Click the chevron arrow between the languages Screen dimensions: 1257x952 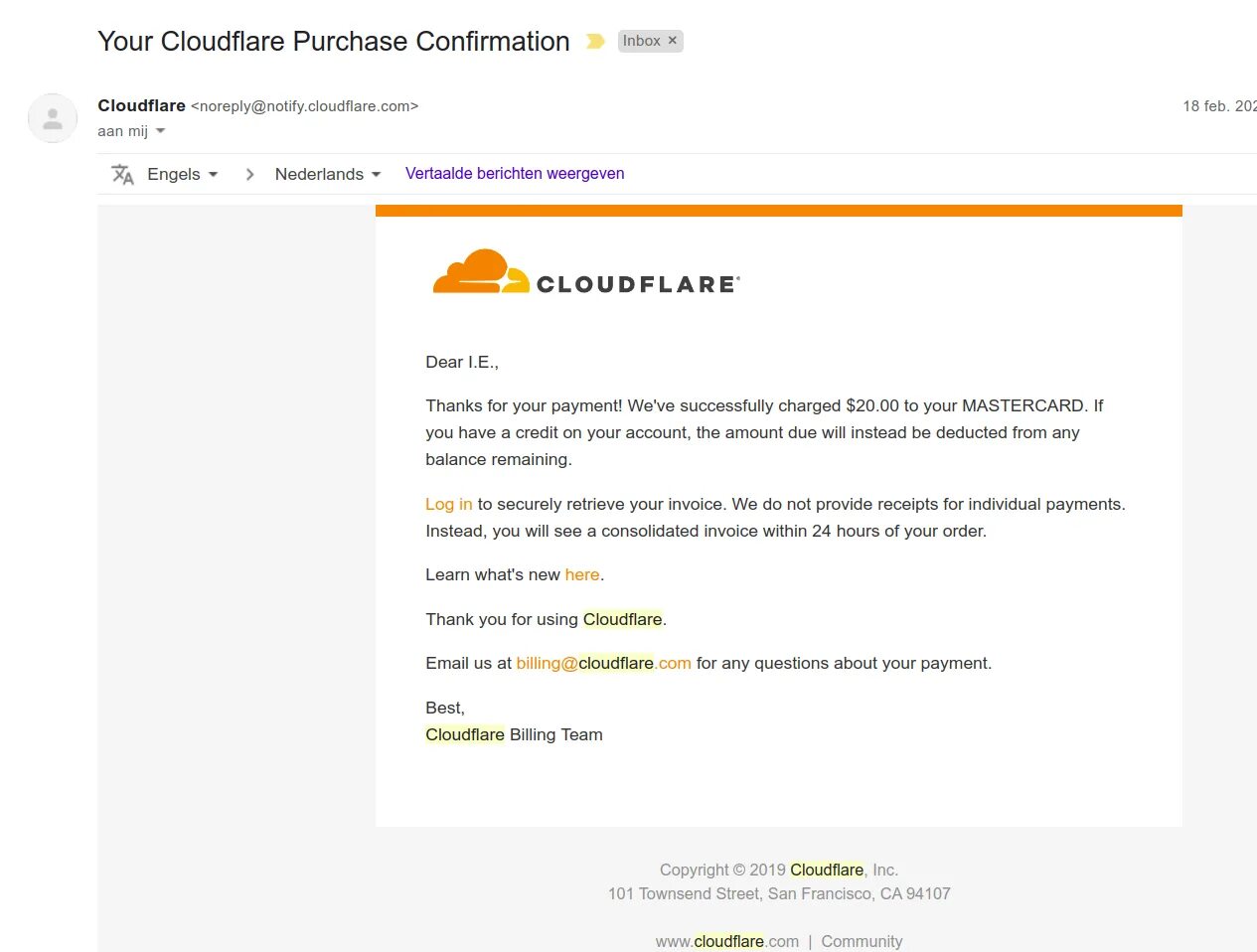[x=249, y=174]
